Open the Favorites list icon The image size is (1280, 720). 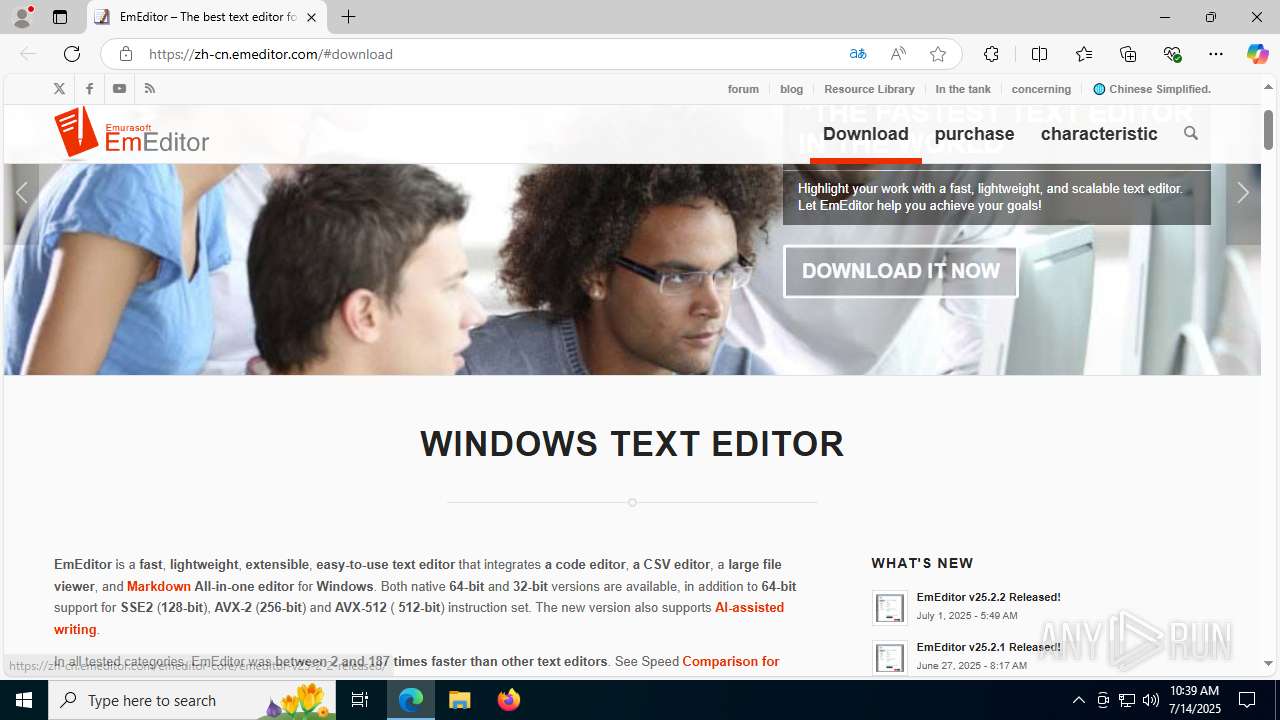click(1084, 54)
